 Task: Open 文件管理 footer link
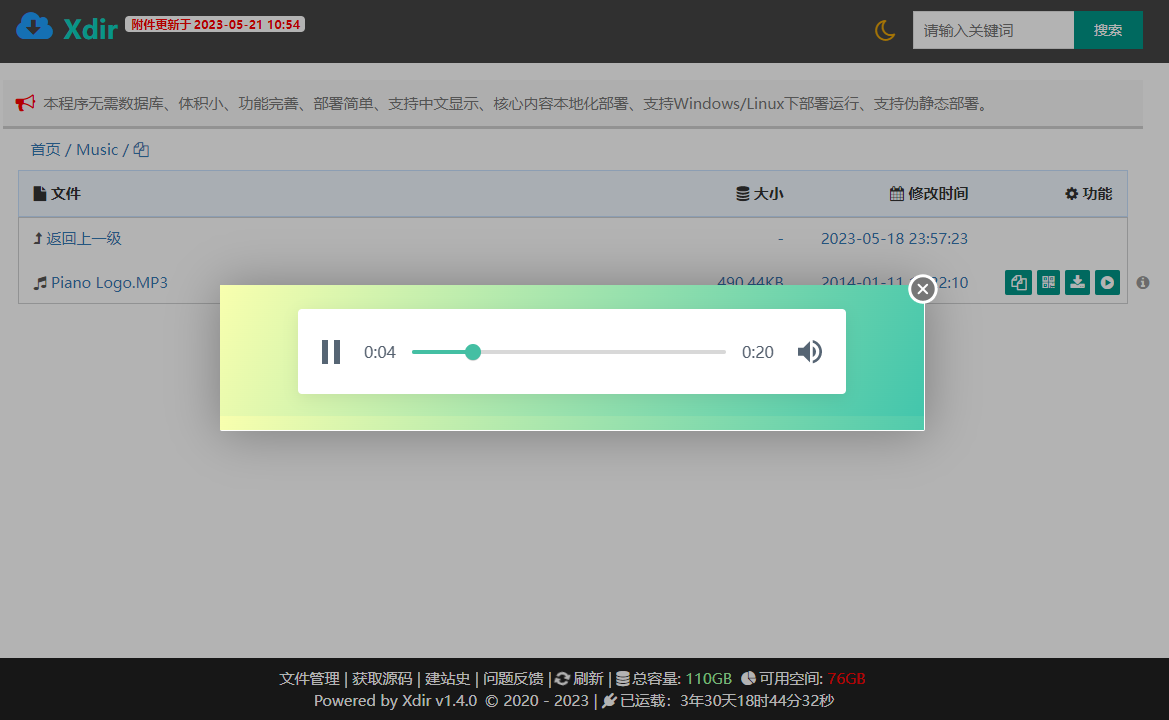point(309,679)
